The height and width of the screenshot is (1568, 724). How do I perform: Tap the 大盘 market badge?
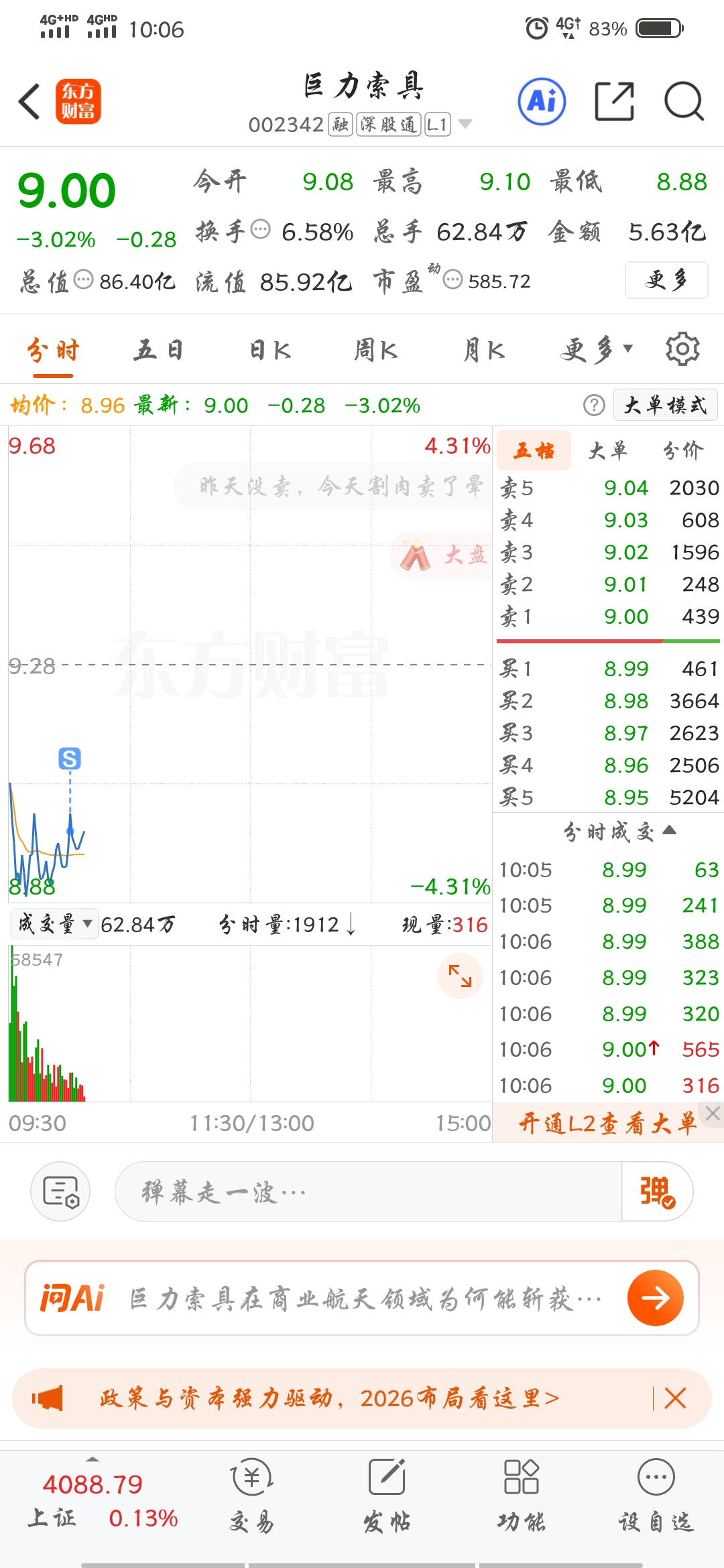(x=442, y=555)
